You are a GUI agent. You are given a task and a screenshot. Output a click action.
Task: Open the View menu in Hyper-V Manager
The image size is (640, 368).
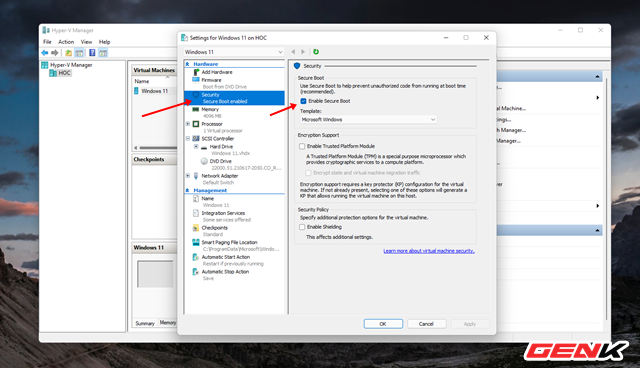pyautogui.click(x=86, y=42)
